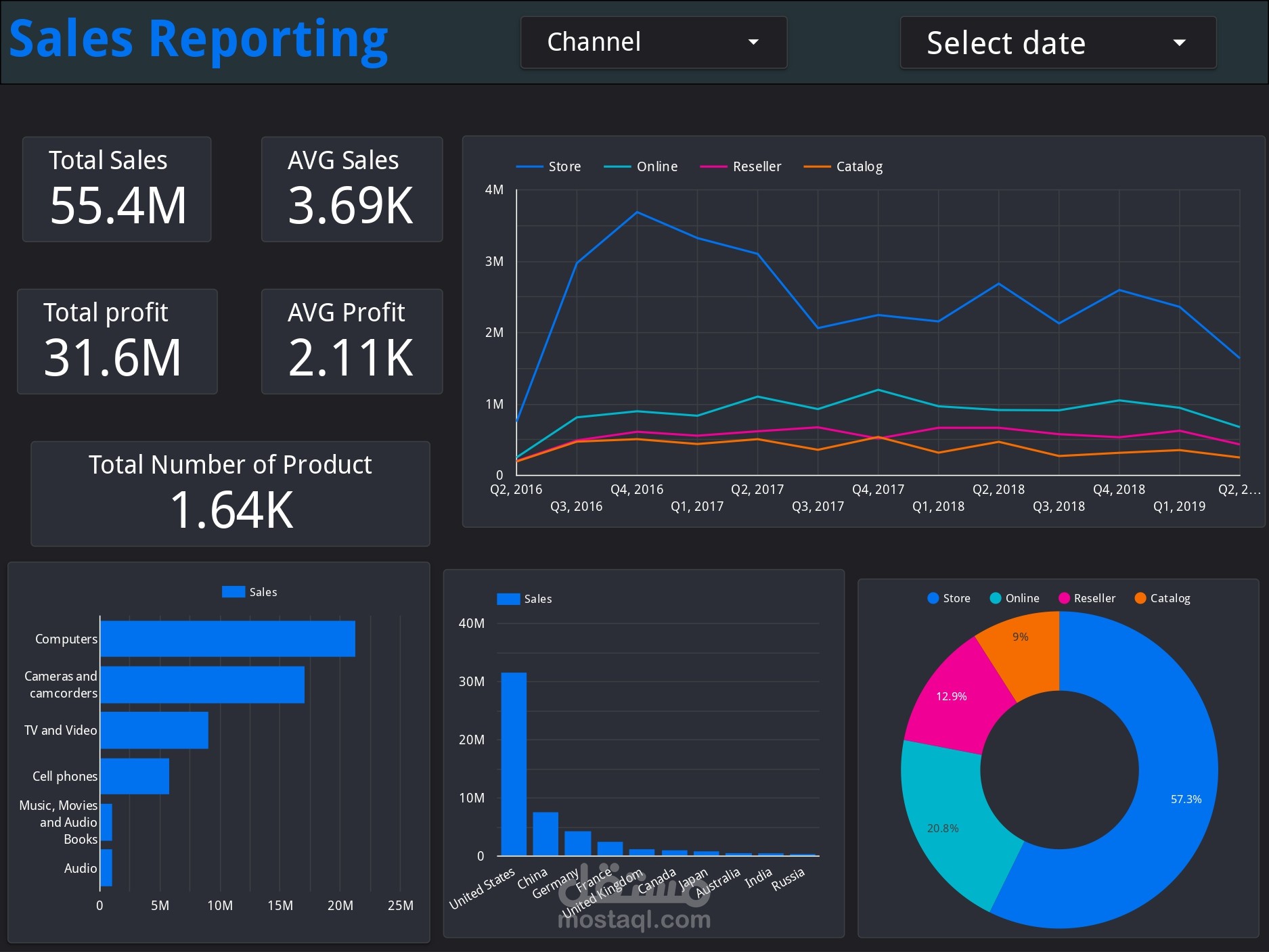Click Sales legend swatch in category bar chart
The width and height of the screenshot is (1269, 952).
233,592
